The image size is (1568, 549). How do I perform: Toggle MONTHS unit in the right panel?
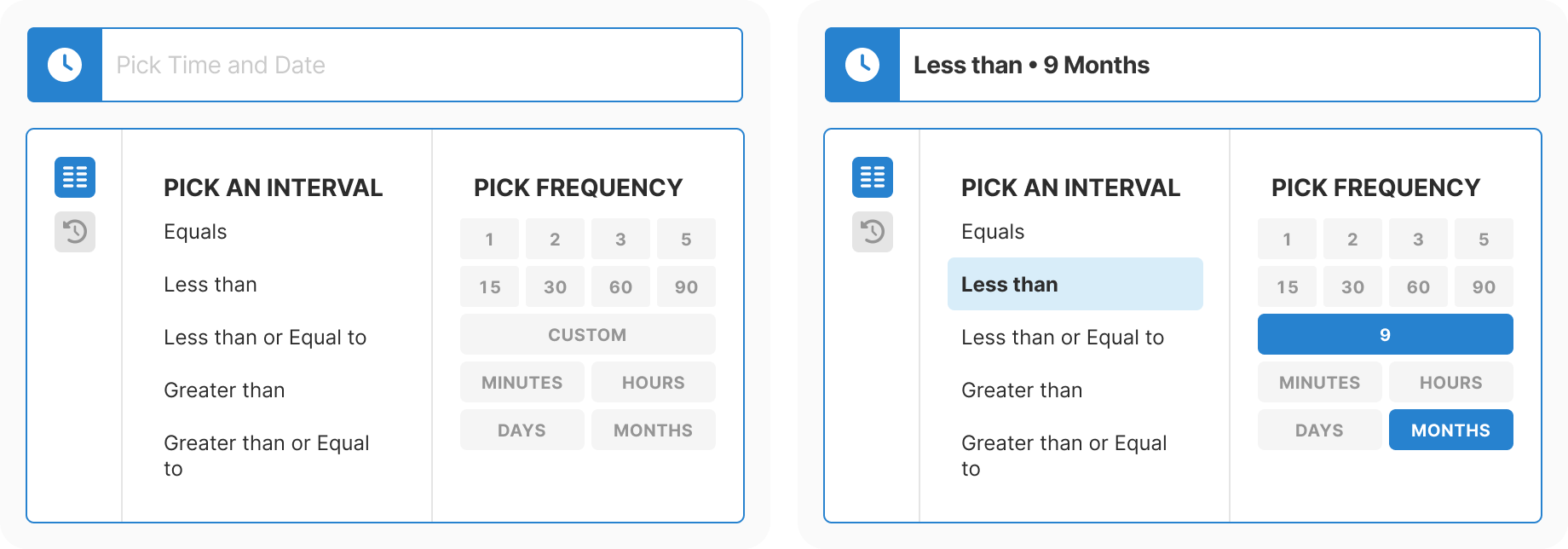click(1451, 430)
